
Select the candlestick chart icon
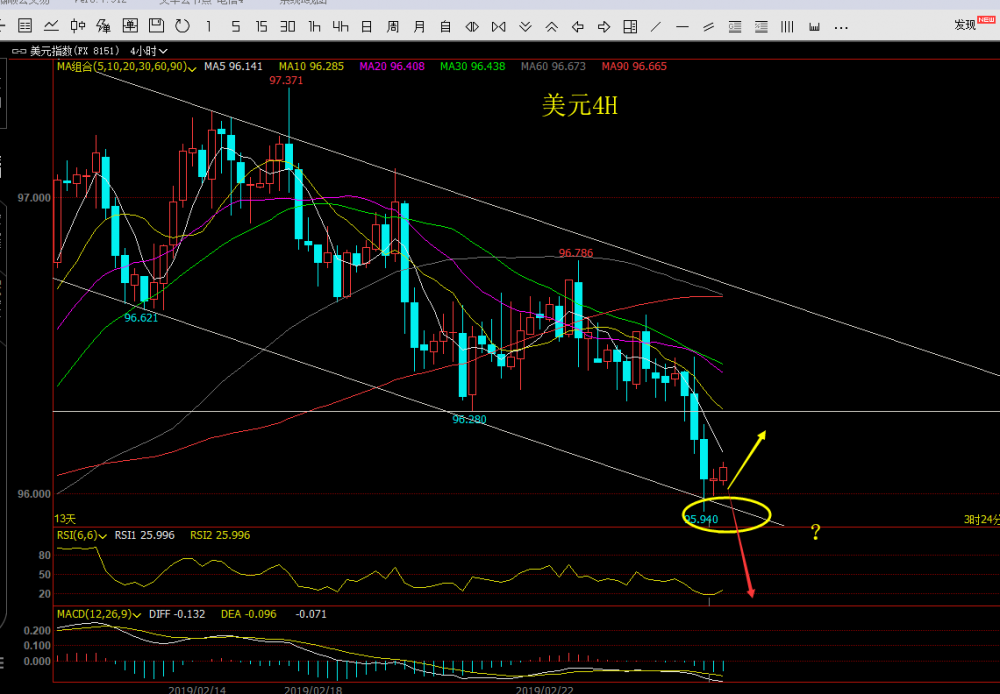[78, 26]
